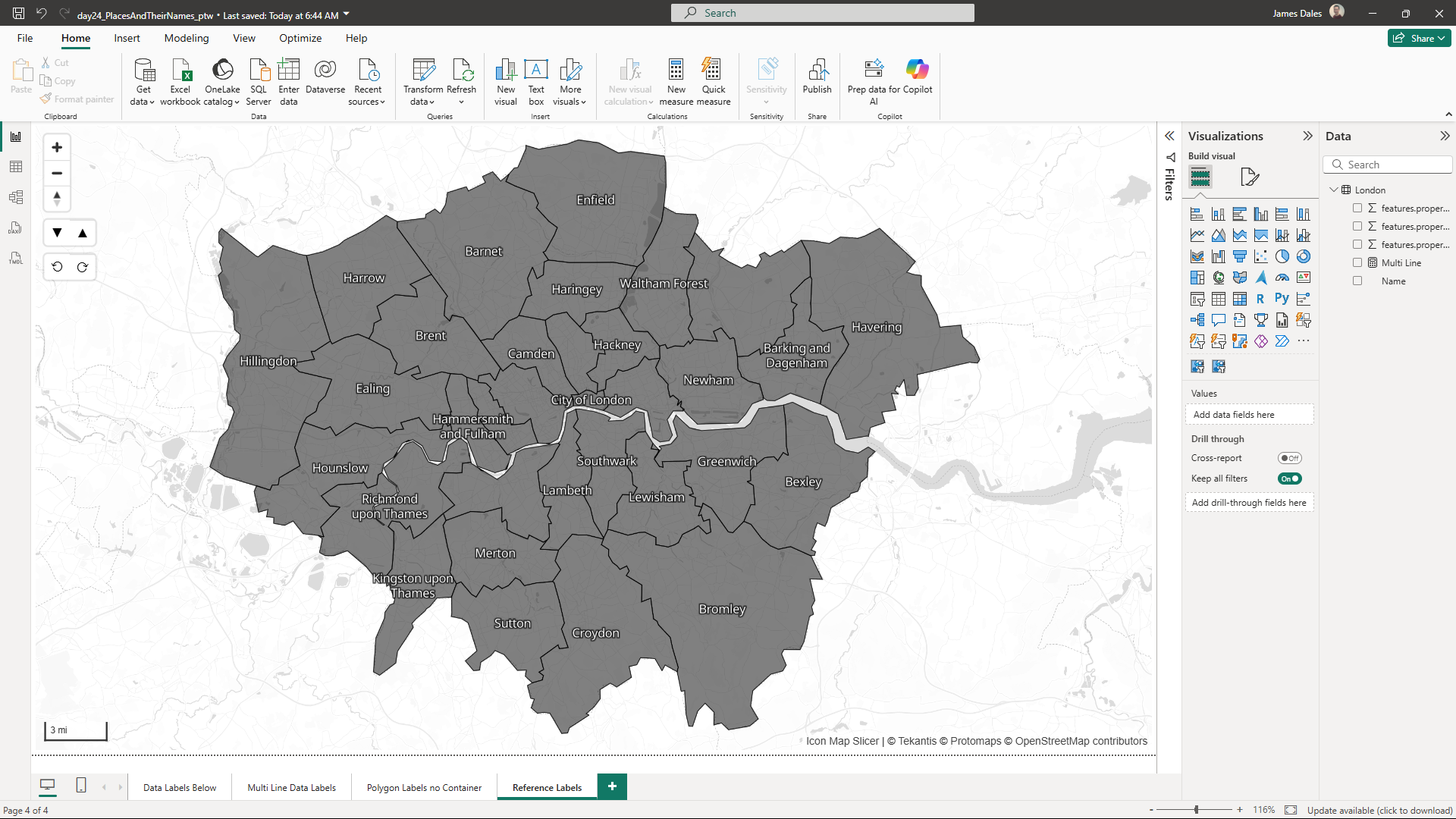Click the add new page plus button
Image resolution: width=1456 pixels, height=819 pixels.
click(612, 786)
